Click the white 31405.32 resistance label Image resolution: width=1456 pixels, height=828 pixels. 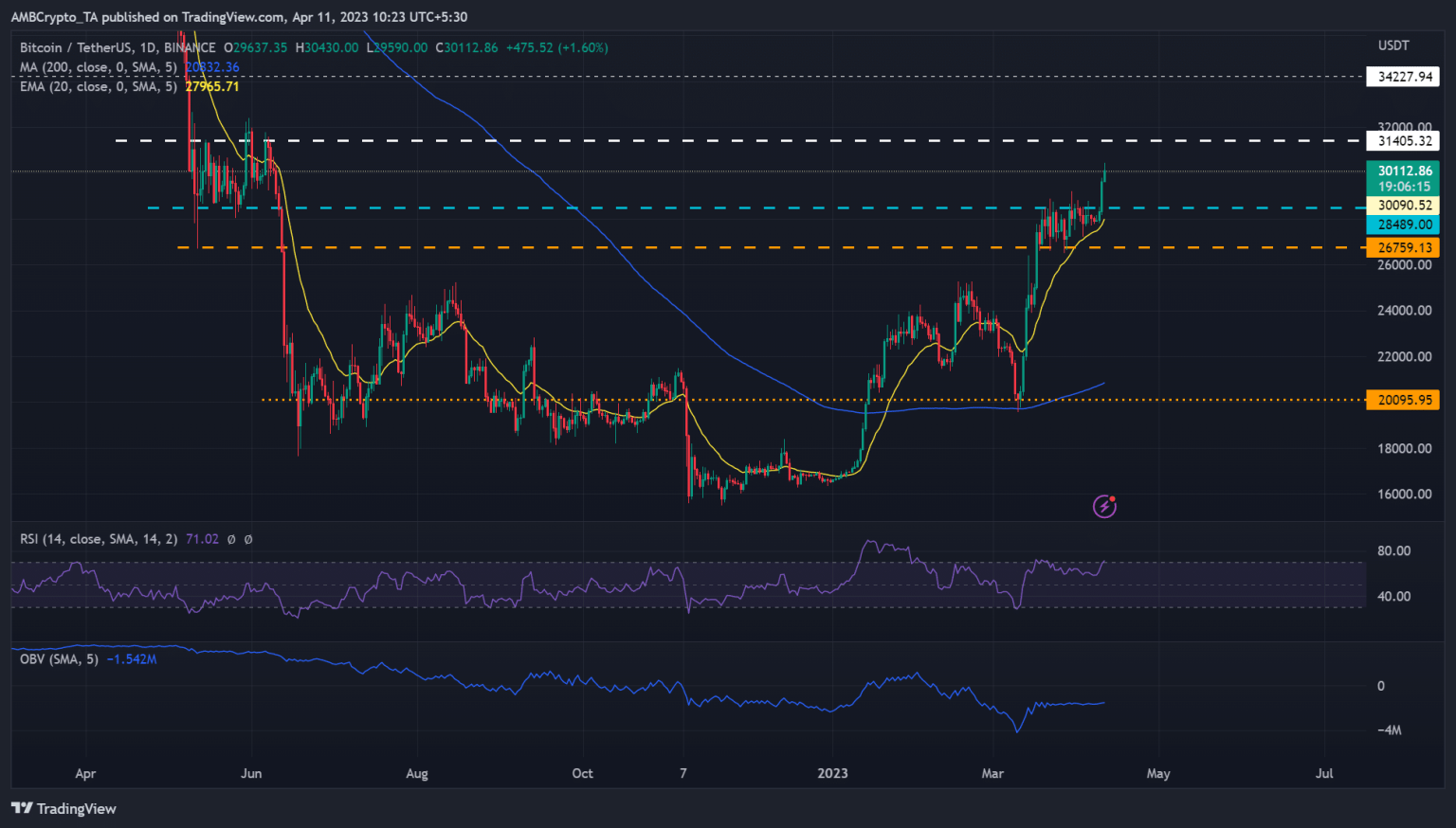1403,141
